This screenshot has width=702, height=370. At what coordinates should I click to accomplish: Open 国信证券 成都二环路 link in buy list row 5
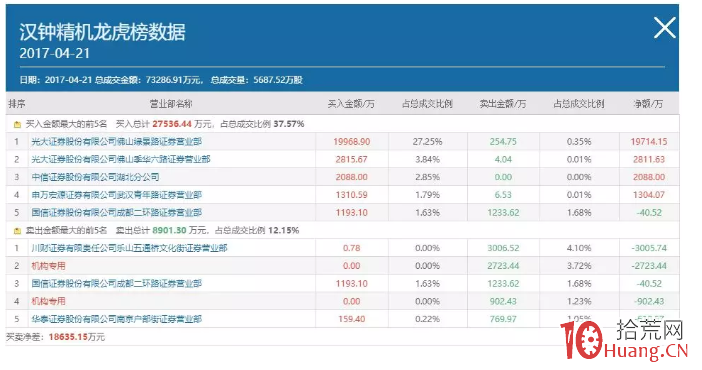point(116,212)
